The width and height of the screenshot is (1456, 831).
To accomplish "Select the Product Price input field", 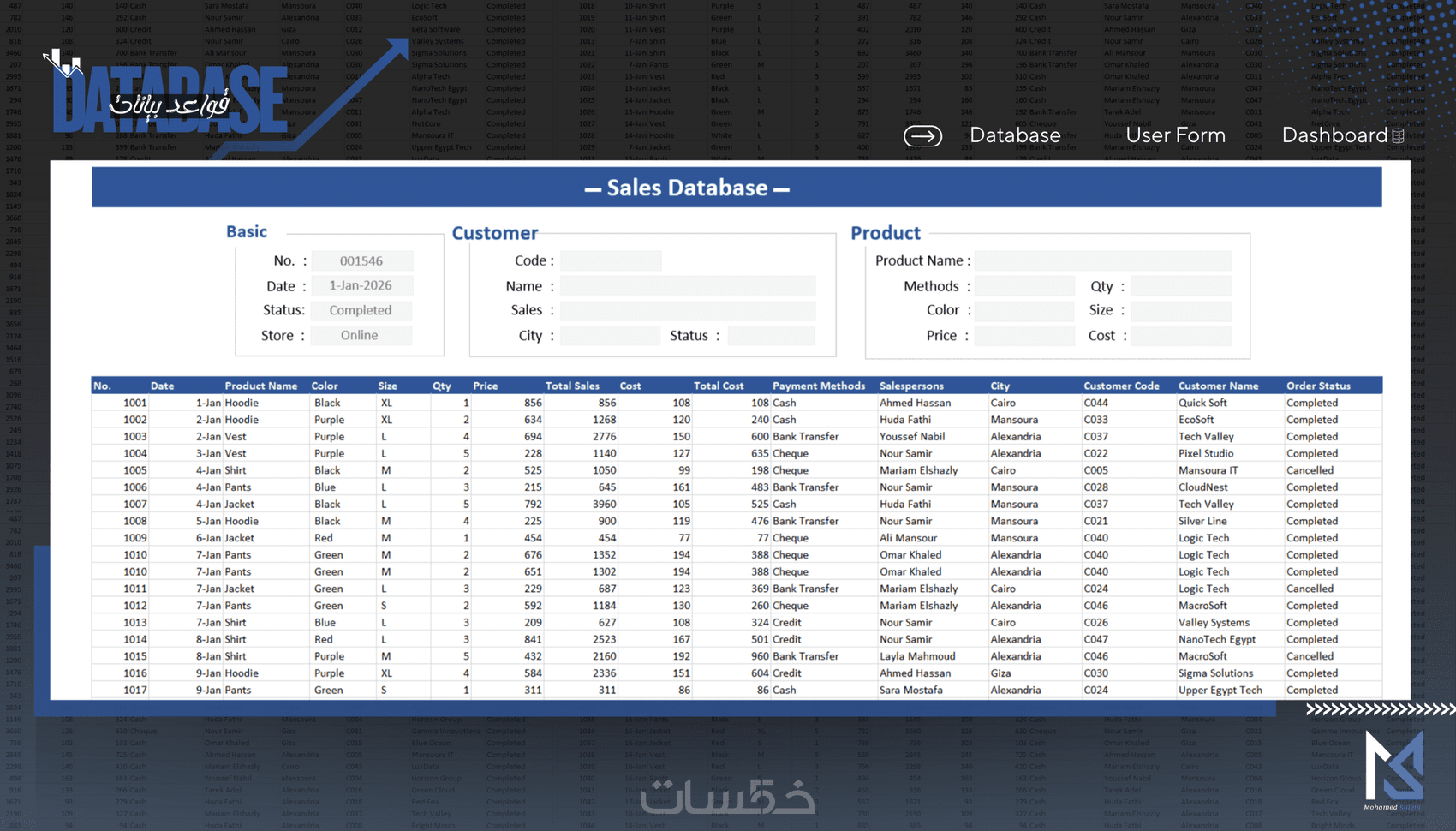I will click(1024, 335).
